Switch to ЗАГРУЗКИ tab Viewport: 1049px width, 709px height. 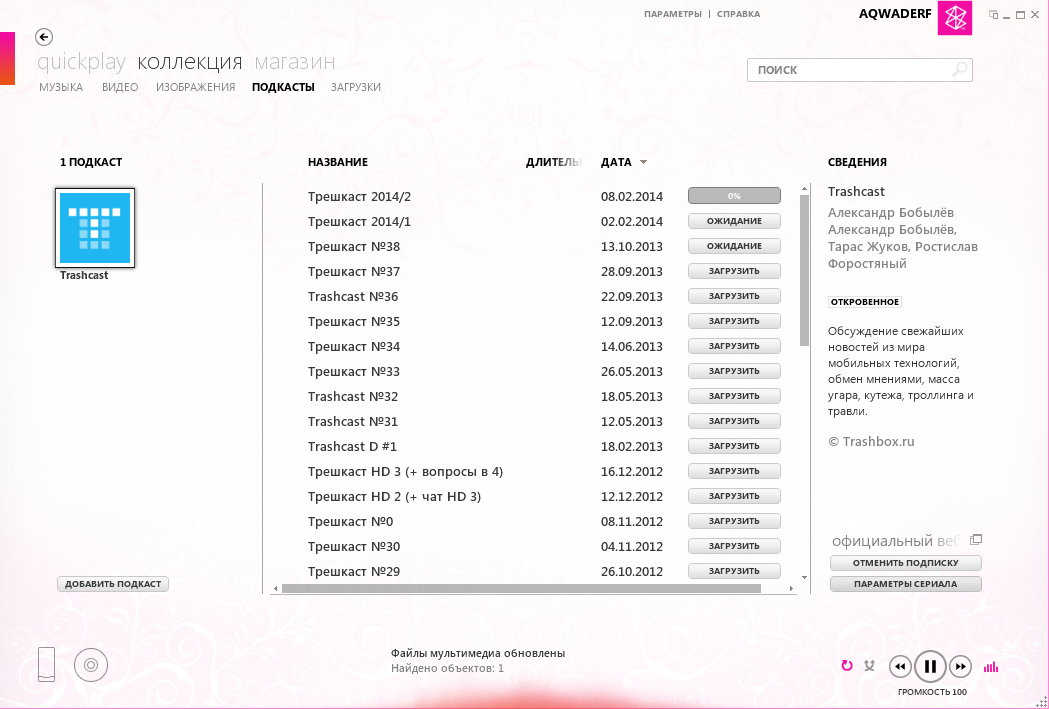click(356, 87)
